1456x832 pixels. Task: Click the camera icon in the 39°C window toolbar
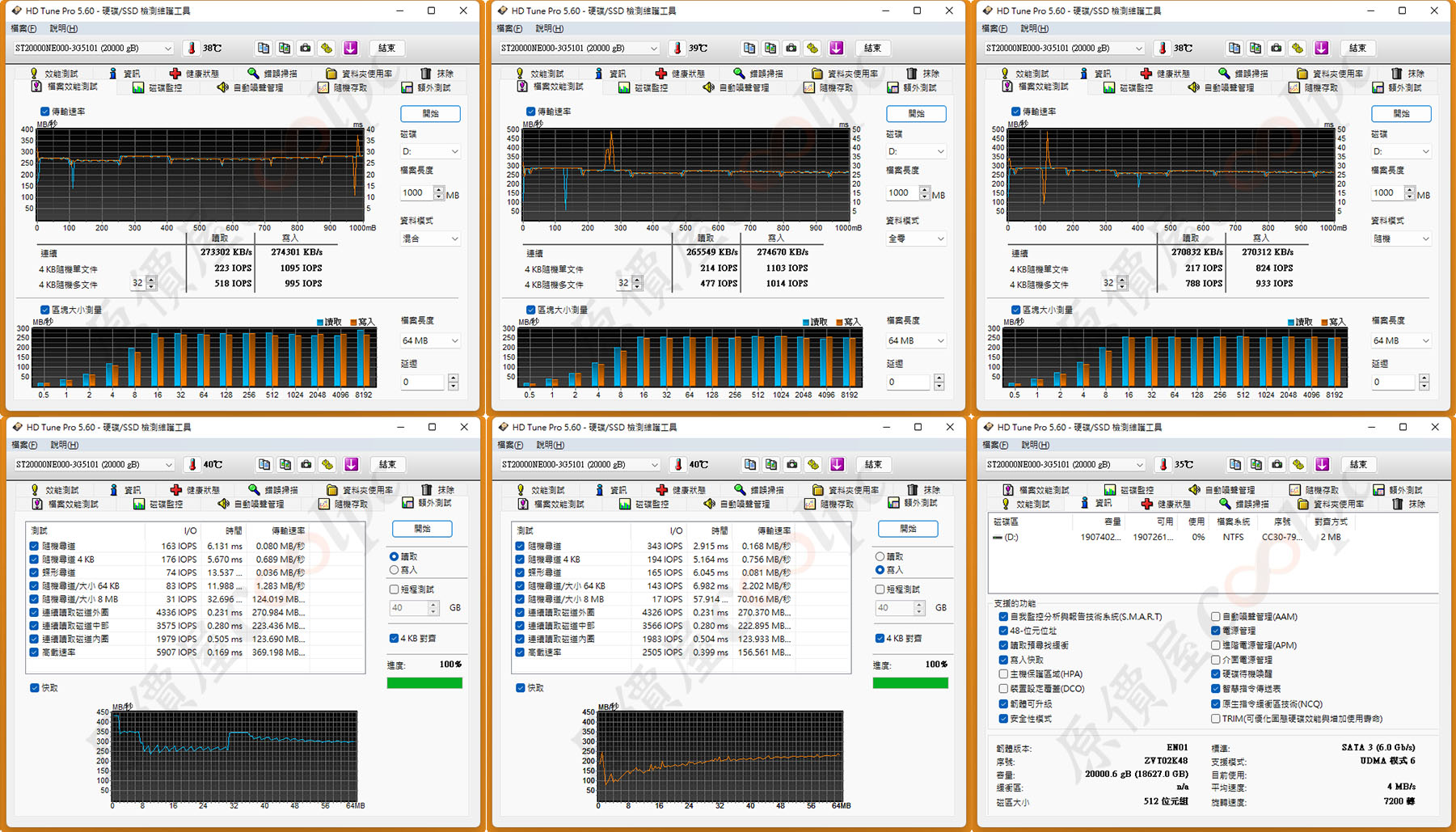click(x=791, y=48)
